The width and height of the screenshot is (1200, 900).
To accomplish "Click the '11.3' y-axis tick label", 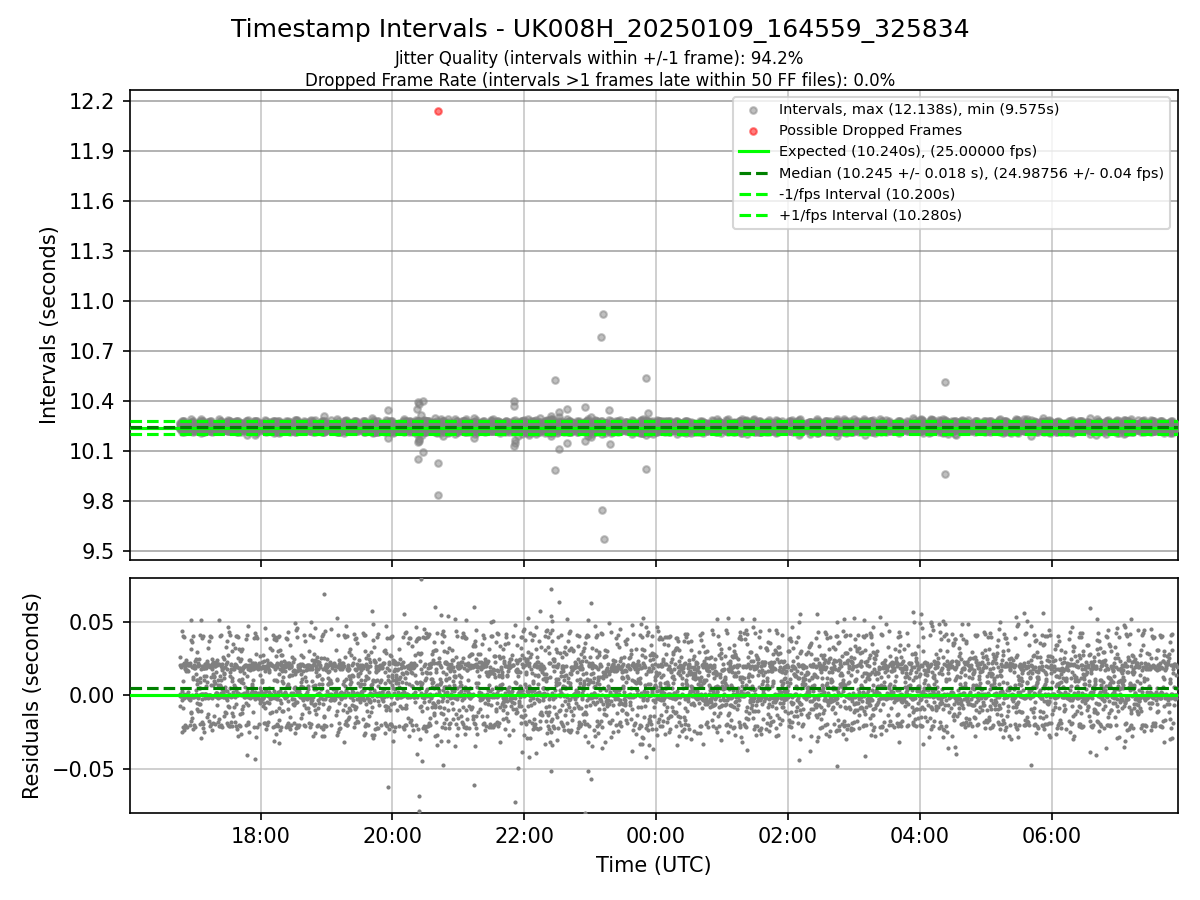I will (x=94, y=252).
